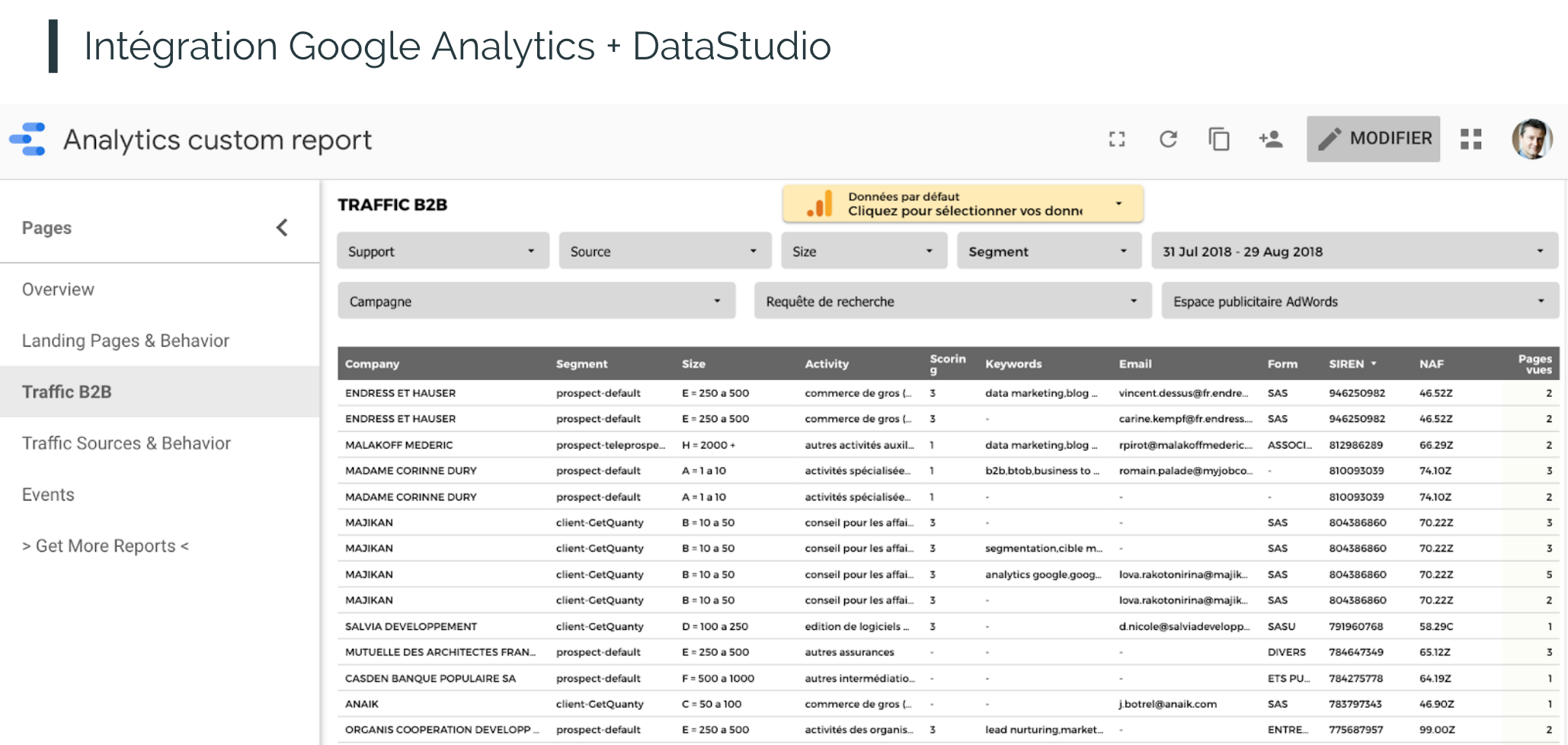1568x745 pixels.
Task: Open the Overview page
Action: (x=58, y=289)
